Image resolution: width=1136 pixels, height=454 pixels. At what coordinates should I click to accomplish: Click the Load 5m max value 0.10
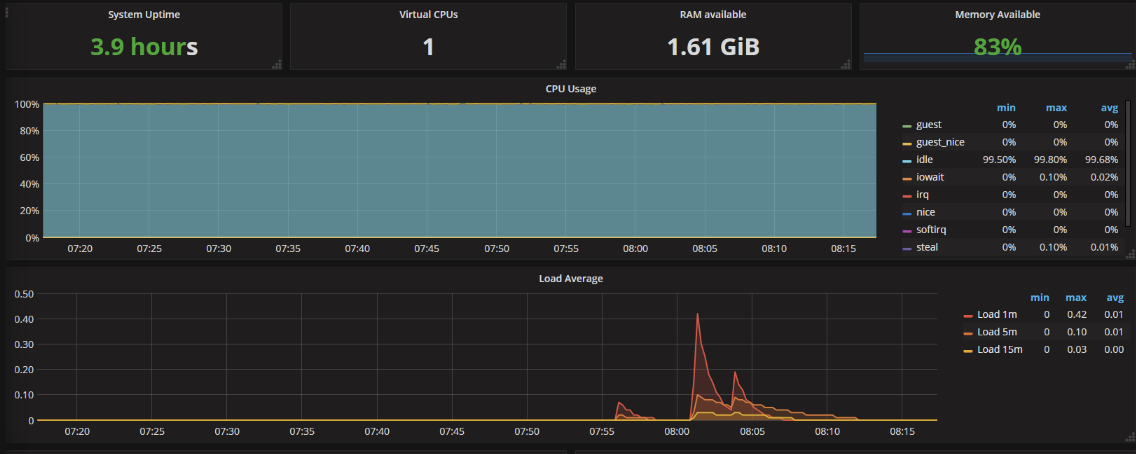pyautogui.click(x=1076, y=332)
